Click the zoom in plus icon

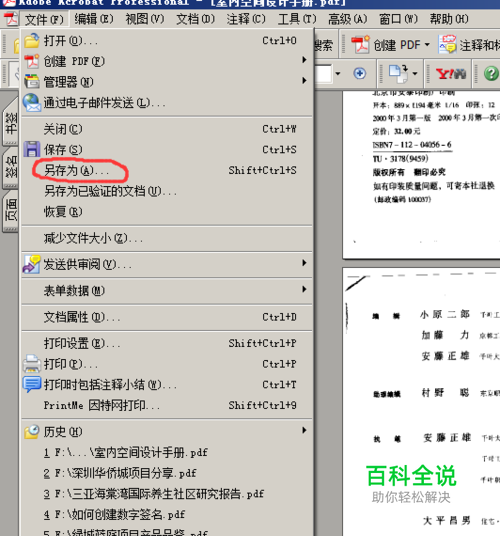(x=360, y=73)
